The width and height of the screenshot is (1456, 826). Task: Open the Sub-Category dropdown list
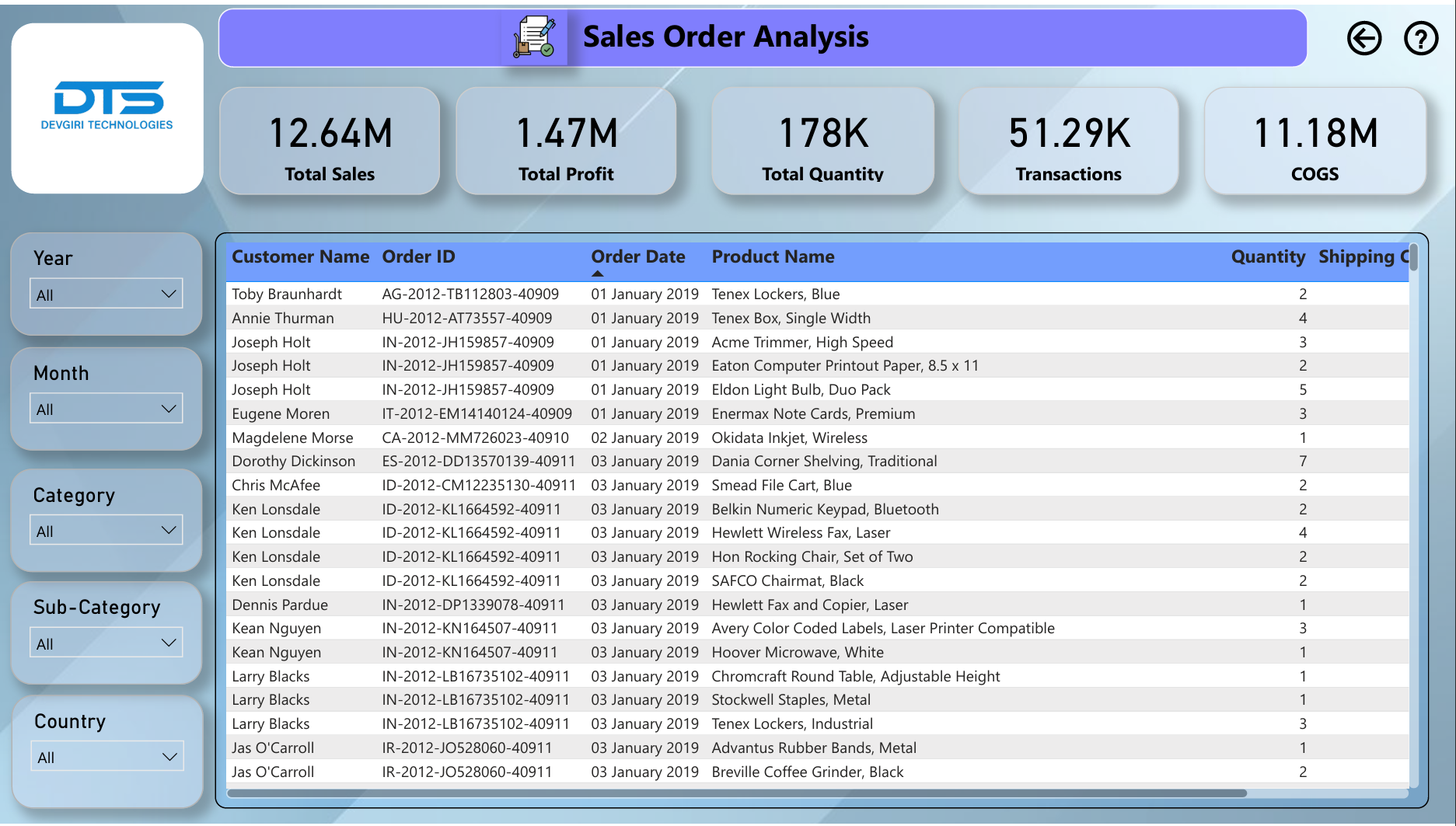pos(106,643)
